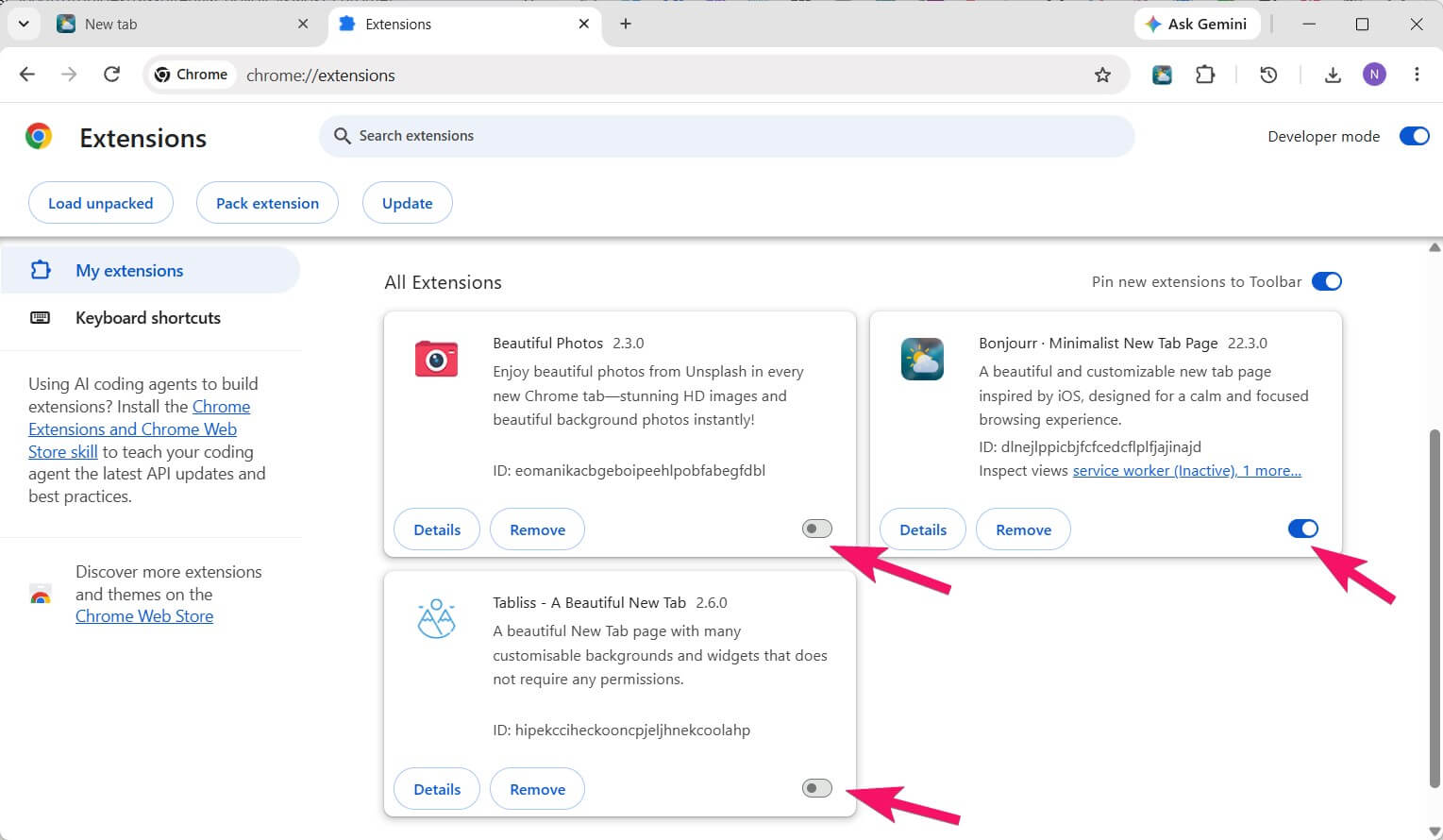Focus the Search extensions field
Screen dimensions: 1443x840
[727, 136]
